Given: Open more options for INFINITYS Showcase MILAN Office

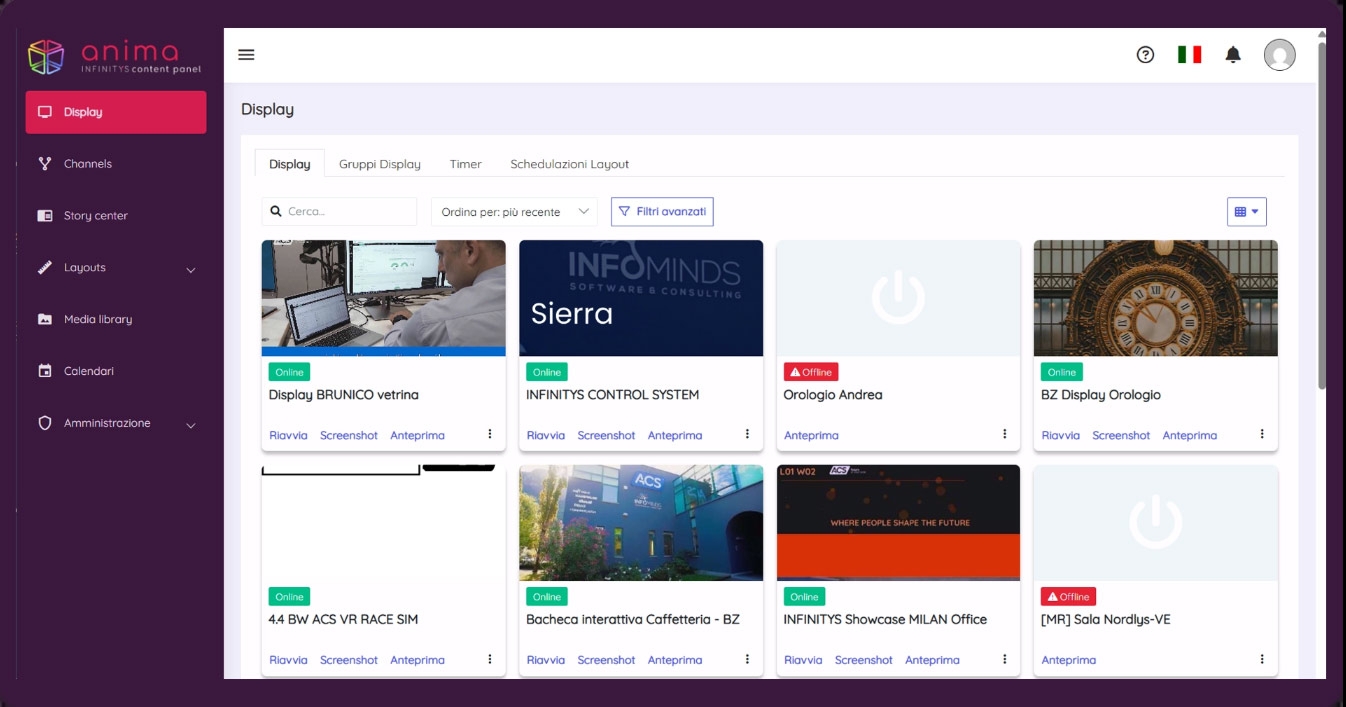Looking at the screenshot, I should pos(1005,659).
